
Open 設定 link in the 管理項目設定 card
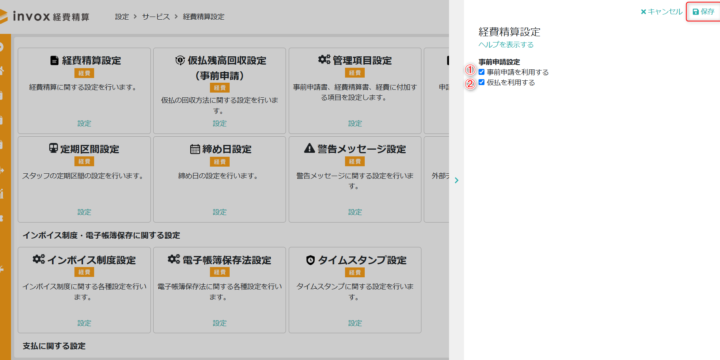(355, 124)
